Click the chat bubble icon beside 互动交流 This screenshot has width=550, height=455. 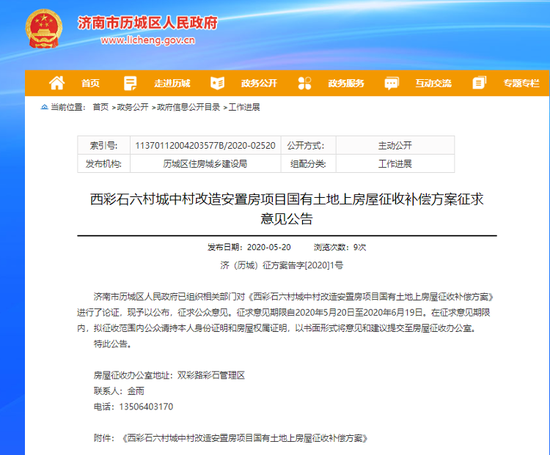[x=391, y=83]
